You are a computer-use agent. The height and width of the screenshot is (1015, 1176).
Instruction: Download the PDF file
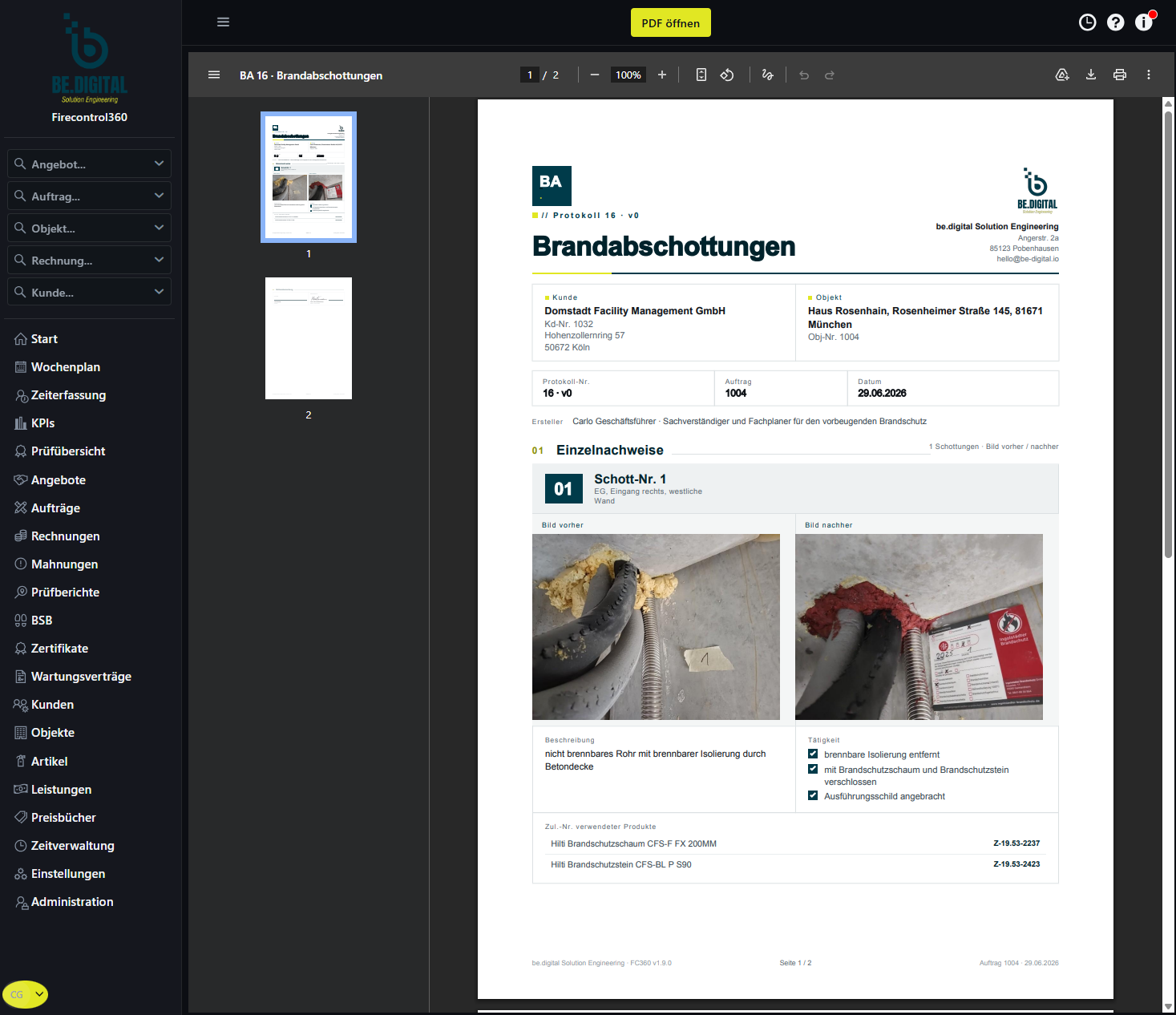(x=1091, y=75)
